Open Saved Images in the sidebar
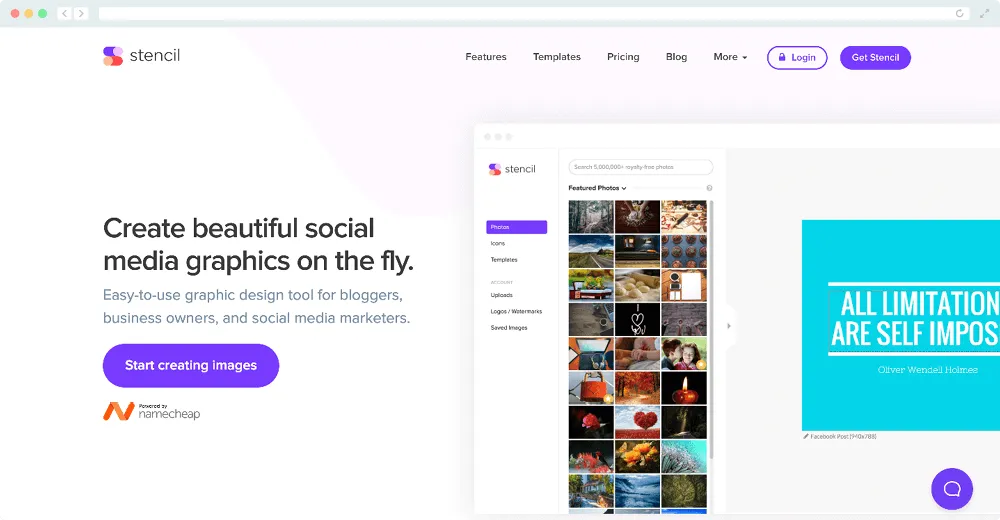Image resolution: width=1000 pixels, height=520 pixels. (508, 328)
